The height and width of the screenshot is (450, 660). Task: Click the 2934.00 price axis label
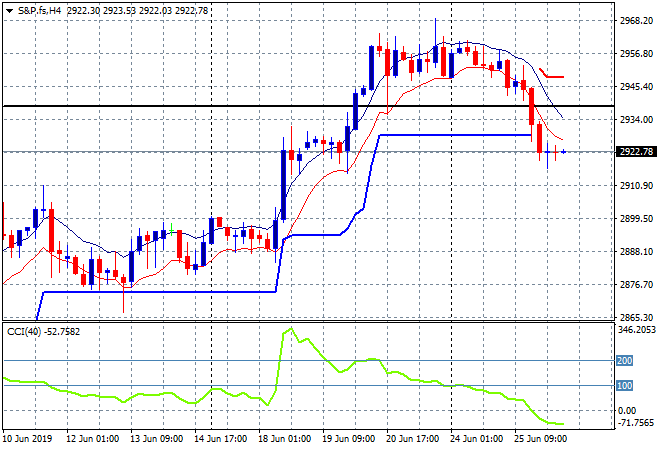[x=636, y=120]
